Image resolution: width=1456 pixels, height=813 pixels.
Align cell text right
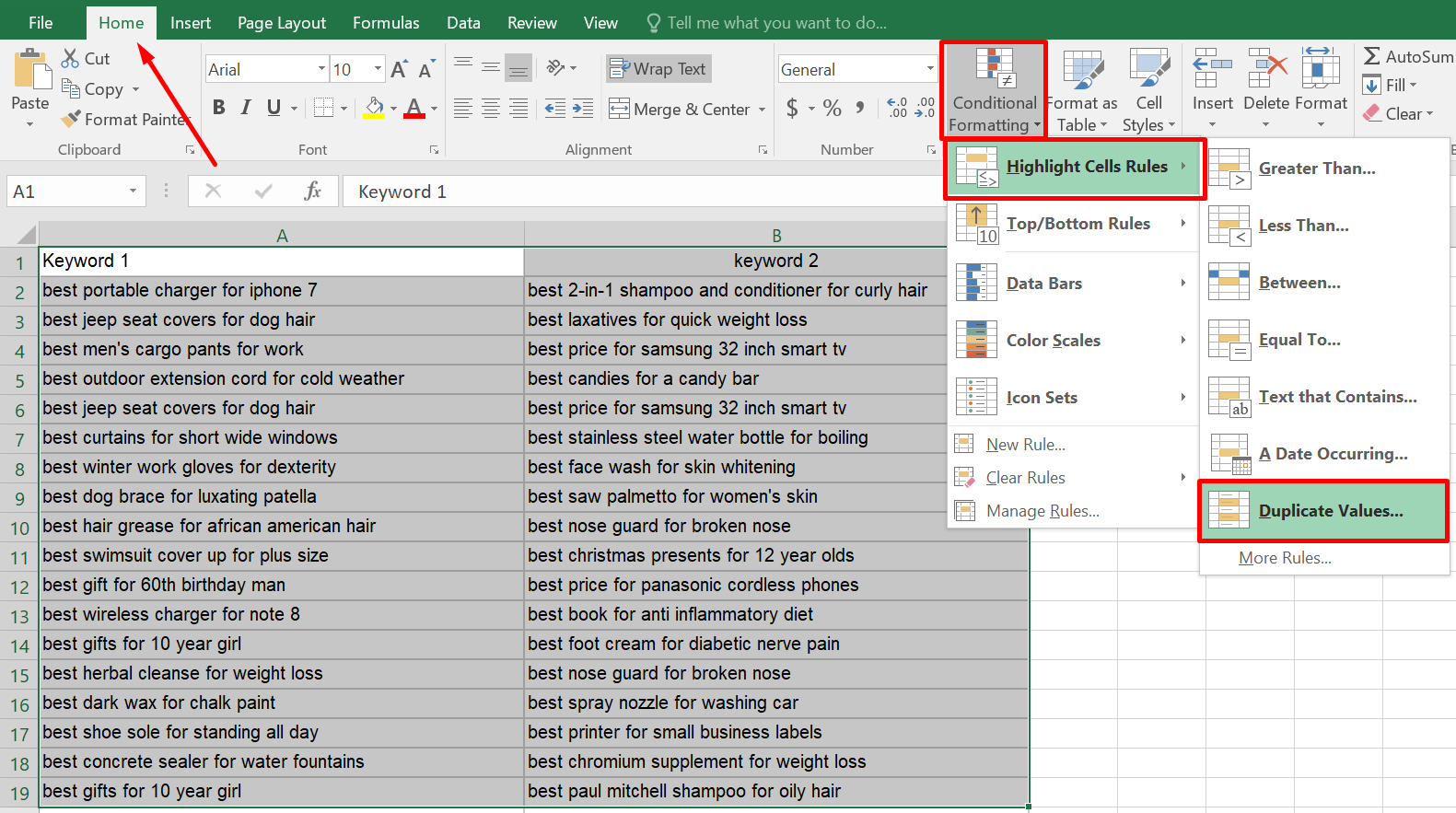click(519, 109)
